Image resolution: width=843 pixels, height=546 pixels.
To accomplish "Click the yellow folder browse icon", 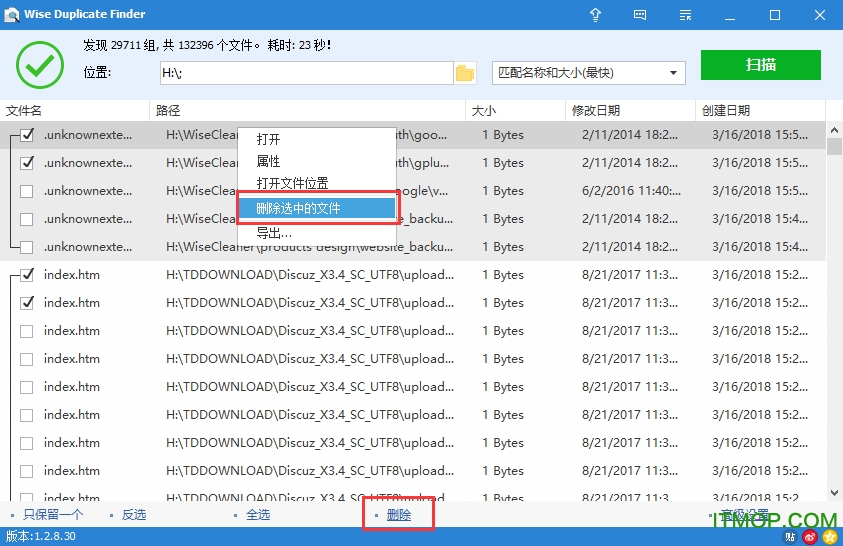I will point(465,73).
